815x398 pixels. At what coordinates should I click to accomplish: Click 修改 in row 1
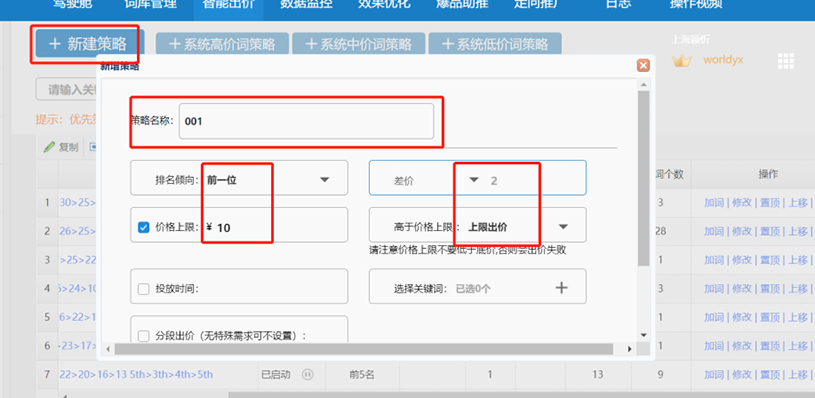click(x=741, y=203)
